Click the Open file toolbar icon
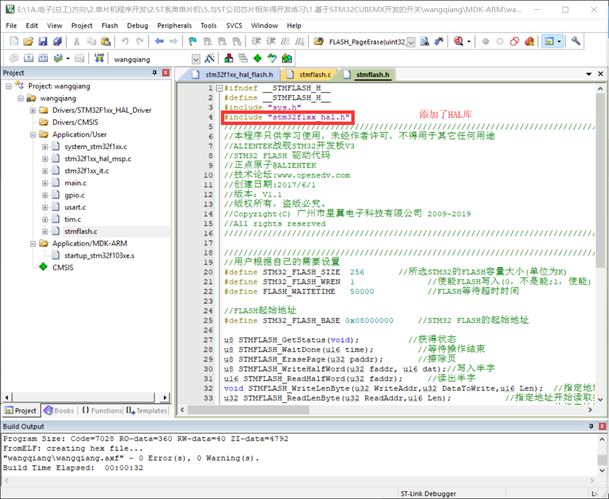609x499 pixels. pos(28,42)
